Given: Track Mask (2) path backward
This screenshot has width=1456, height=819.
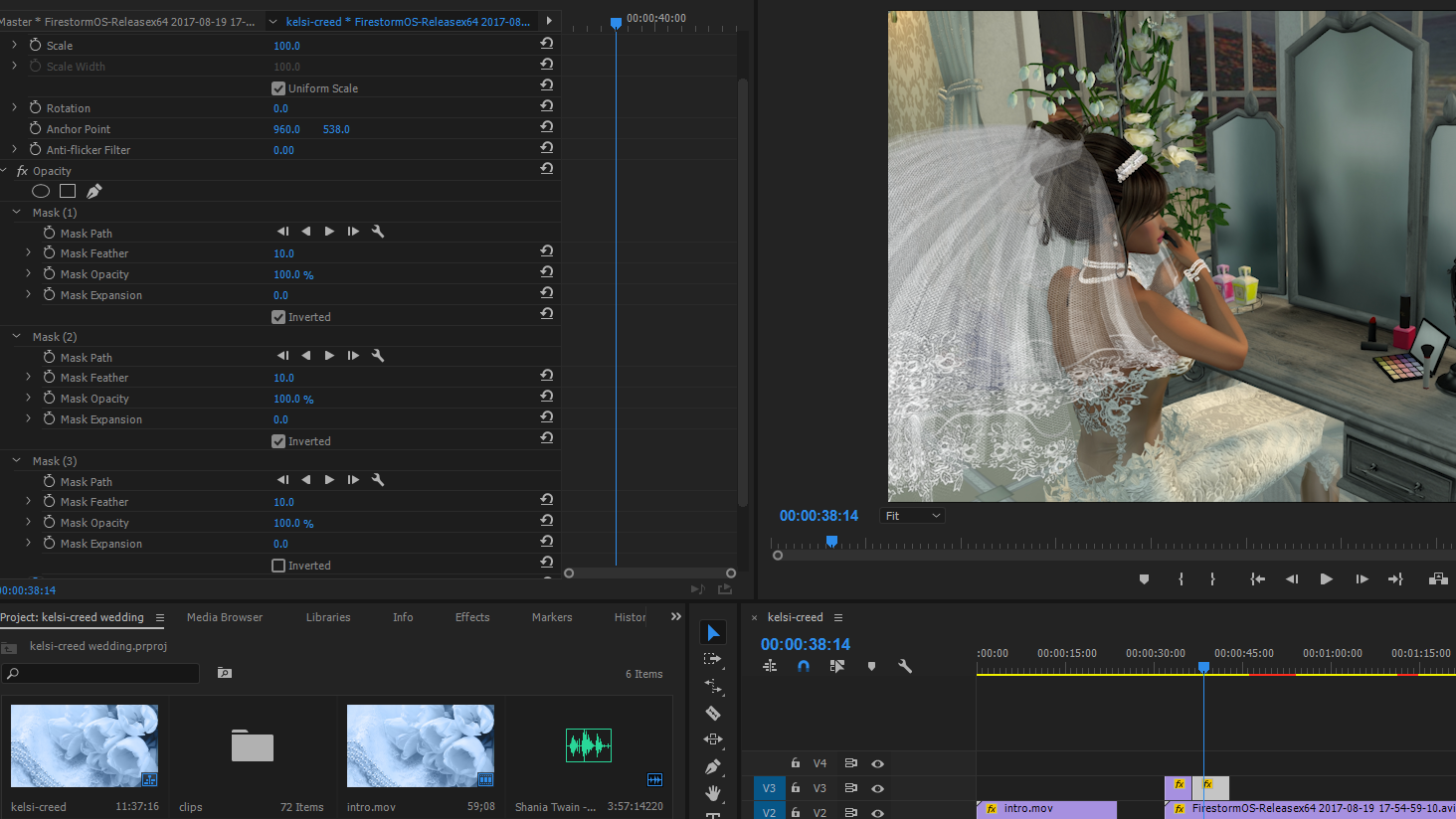Looking at the screenshot, I should tap(305, 355).
